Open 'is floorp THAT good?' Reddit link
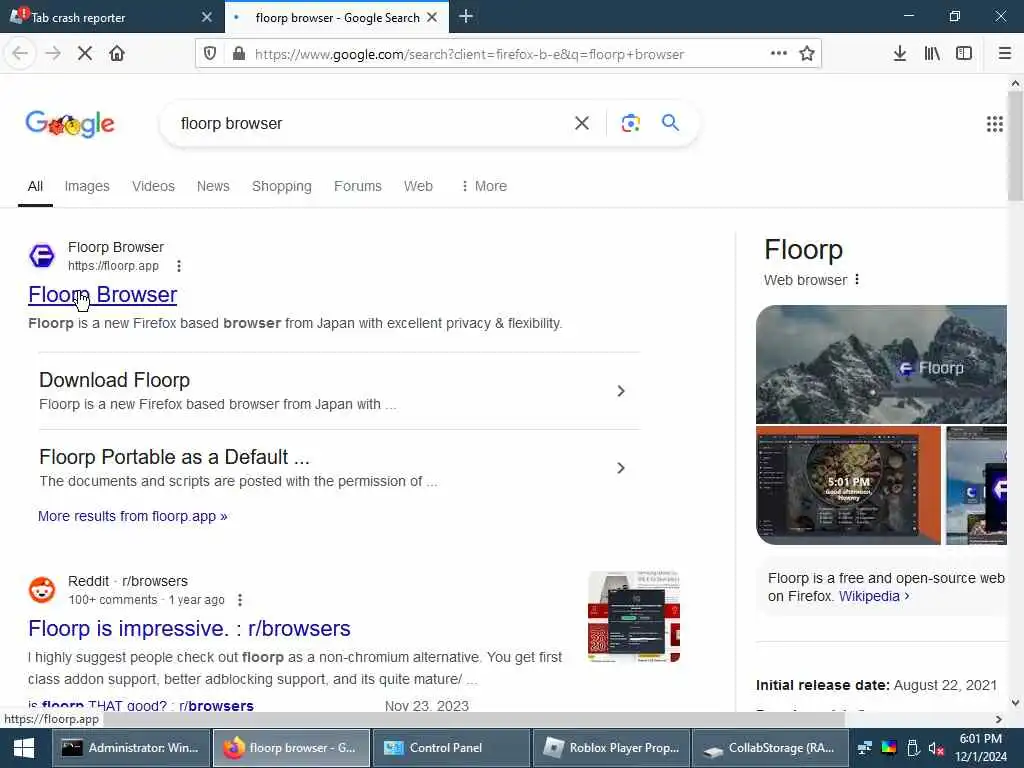1024x768 pixels. click(x=141, y=705)
